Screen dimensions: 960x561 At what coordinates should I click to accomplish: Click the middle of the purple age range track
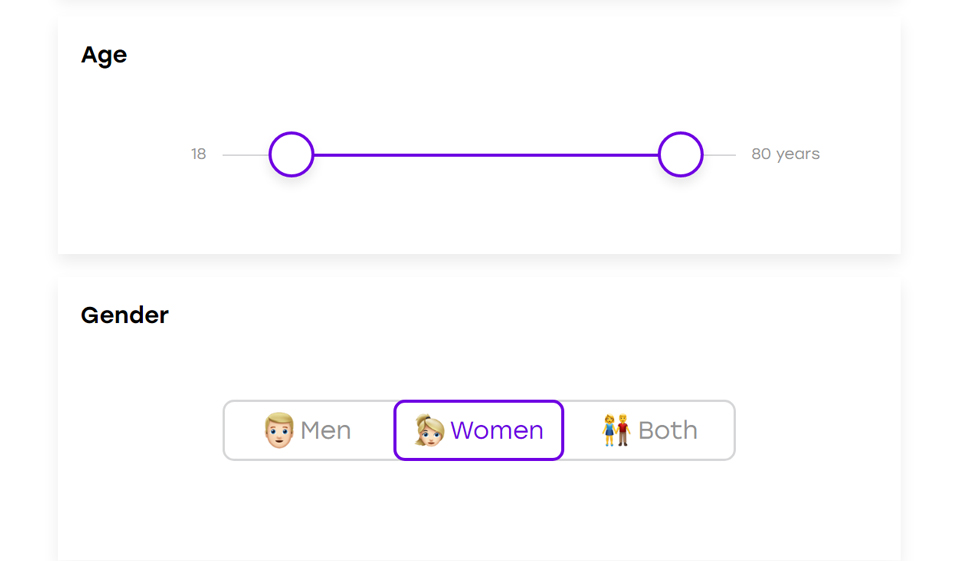[486, 155]
